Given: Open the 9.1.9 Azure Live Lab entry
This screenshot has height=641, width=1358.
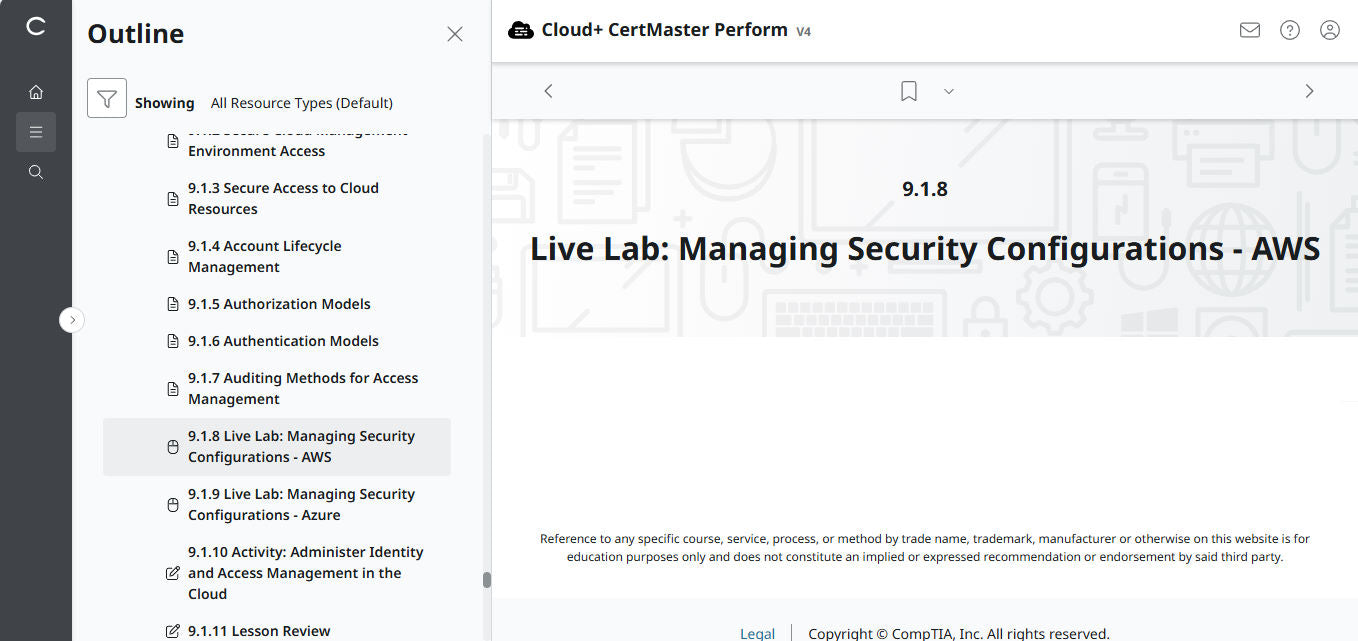Looking at the screenshot, I should click(x=301, y=504).
